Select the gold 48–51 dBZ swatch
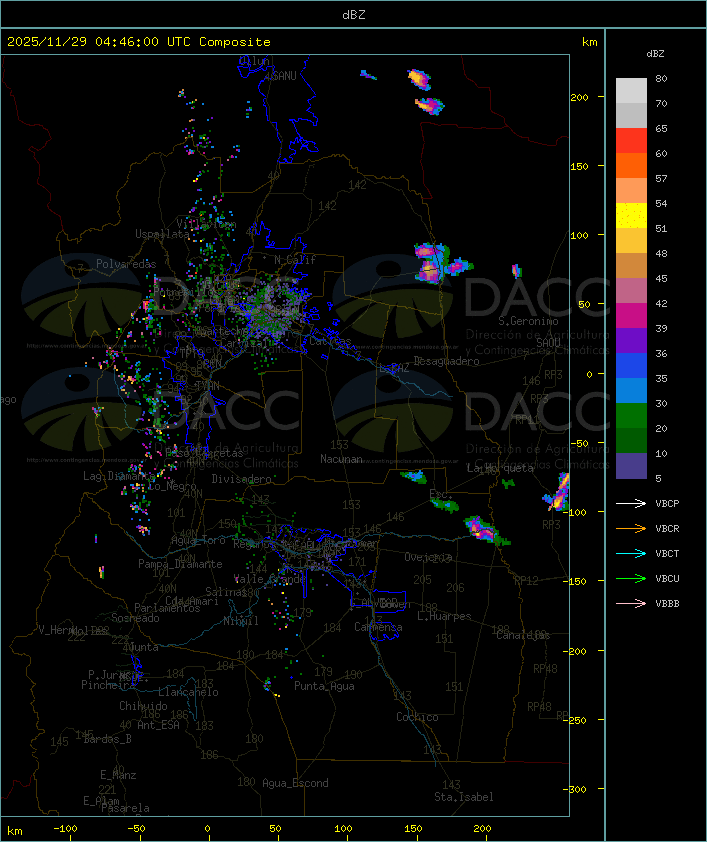 click(x=631, y=241)
